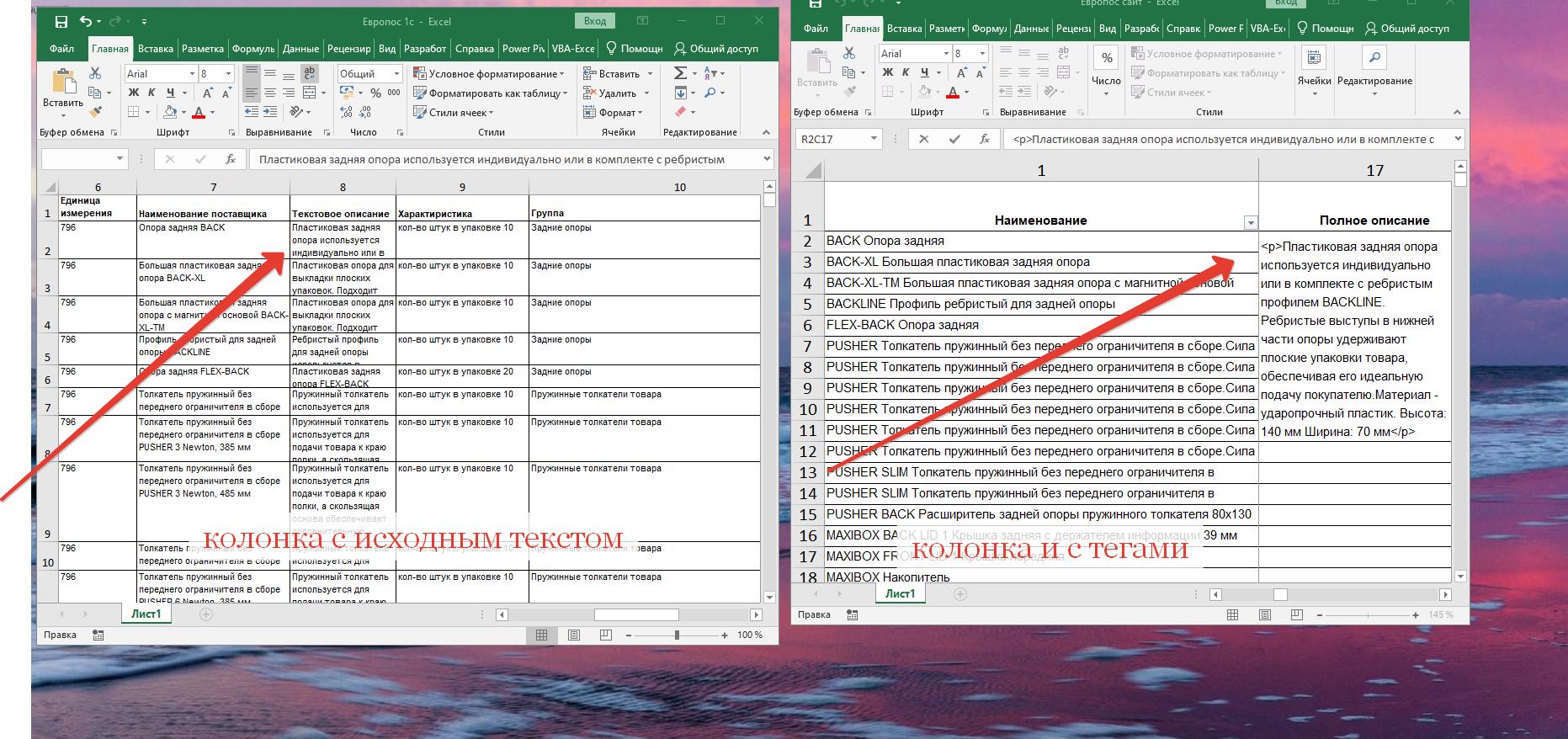Viewport: 1568px width, 739px height.
Task: Toggle center alignment in left Excel window
Action: 270,93
